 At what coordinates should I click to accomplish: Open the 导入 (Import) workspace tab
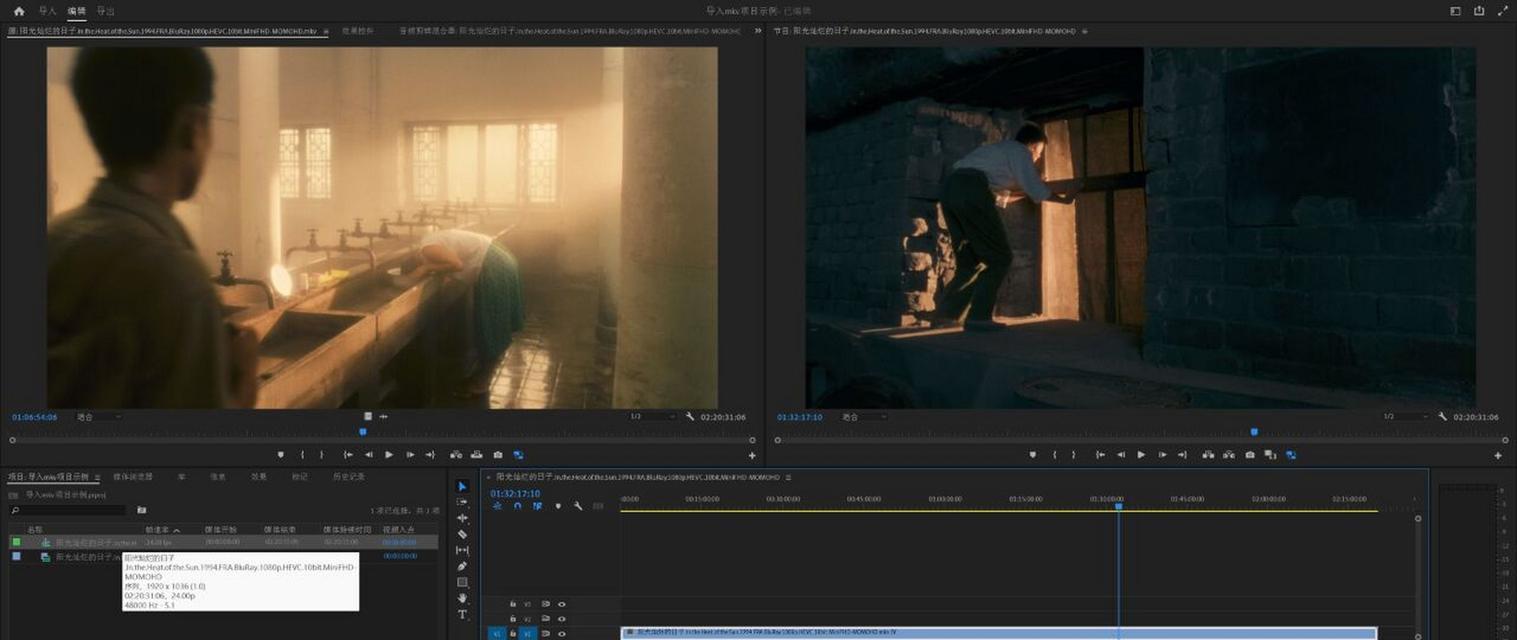[47, 11]
